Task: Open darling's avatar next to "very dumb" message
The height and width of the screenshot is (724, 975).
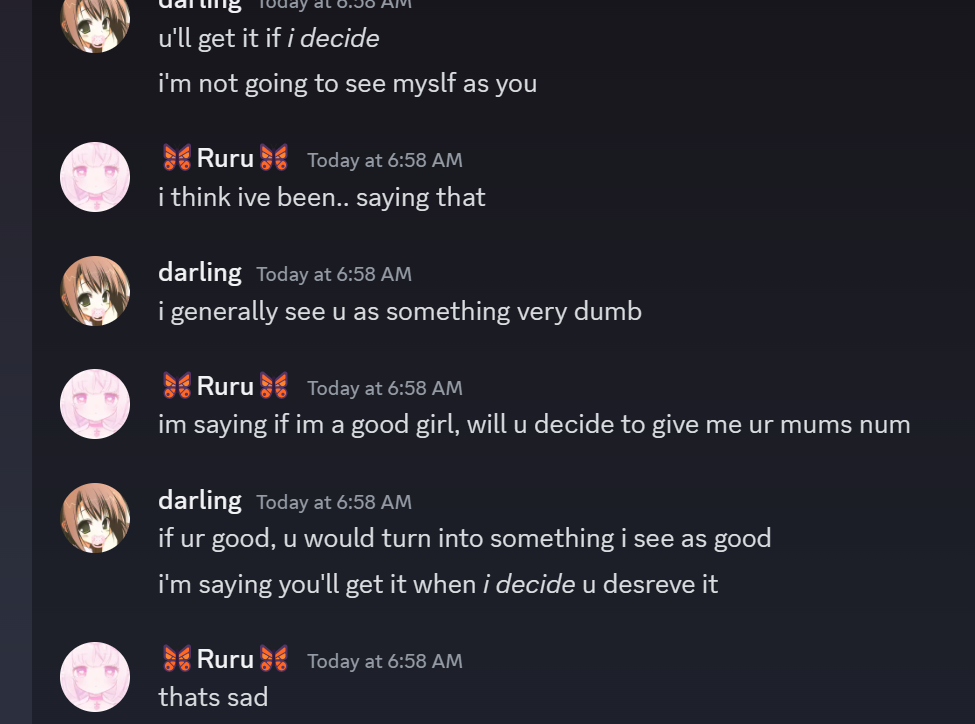Action: (95, 290)
